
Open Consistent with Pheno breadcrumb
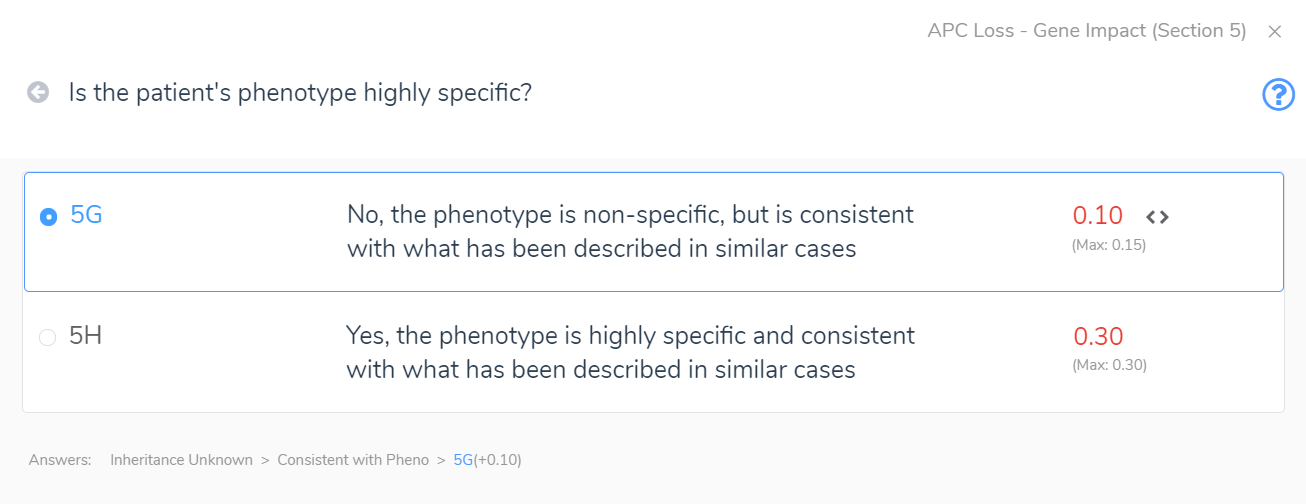pos(353,460)
